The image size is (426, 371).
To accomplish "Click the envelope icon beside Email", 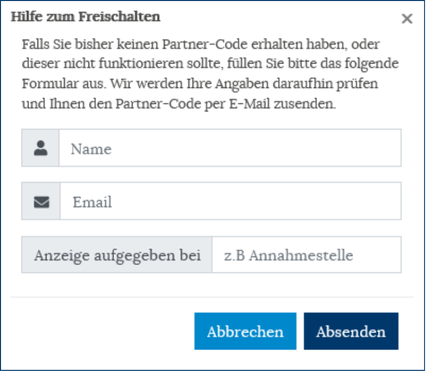I will [x=42, y=202].
